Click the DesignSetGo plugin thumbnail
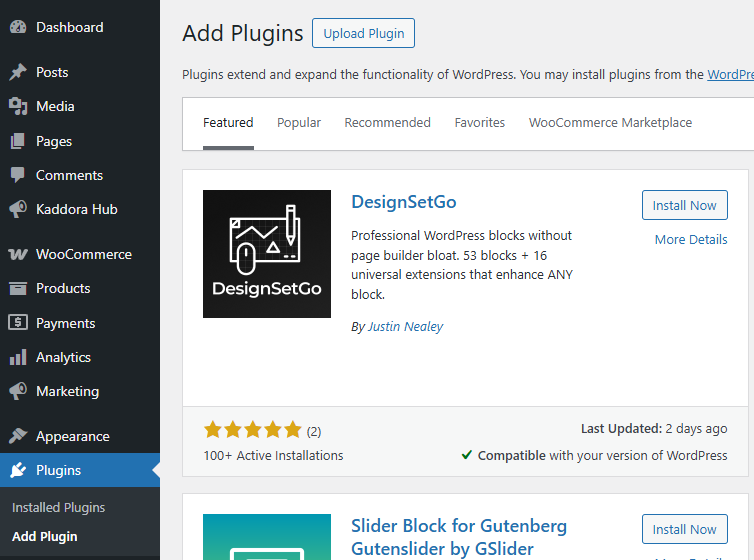 [x=267, y=254]
